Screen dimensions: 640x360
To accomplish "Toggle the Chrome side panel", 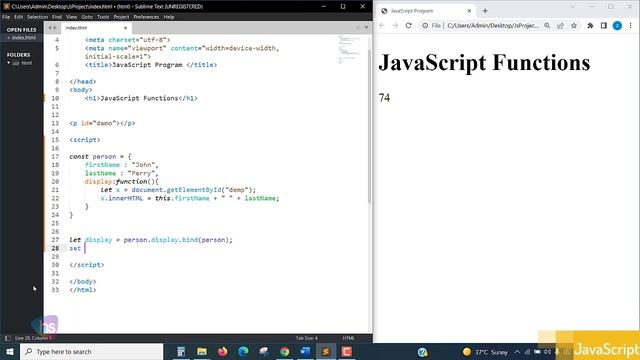I will click(604, 25).
